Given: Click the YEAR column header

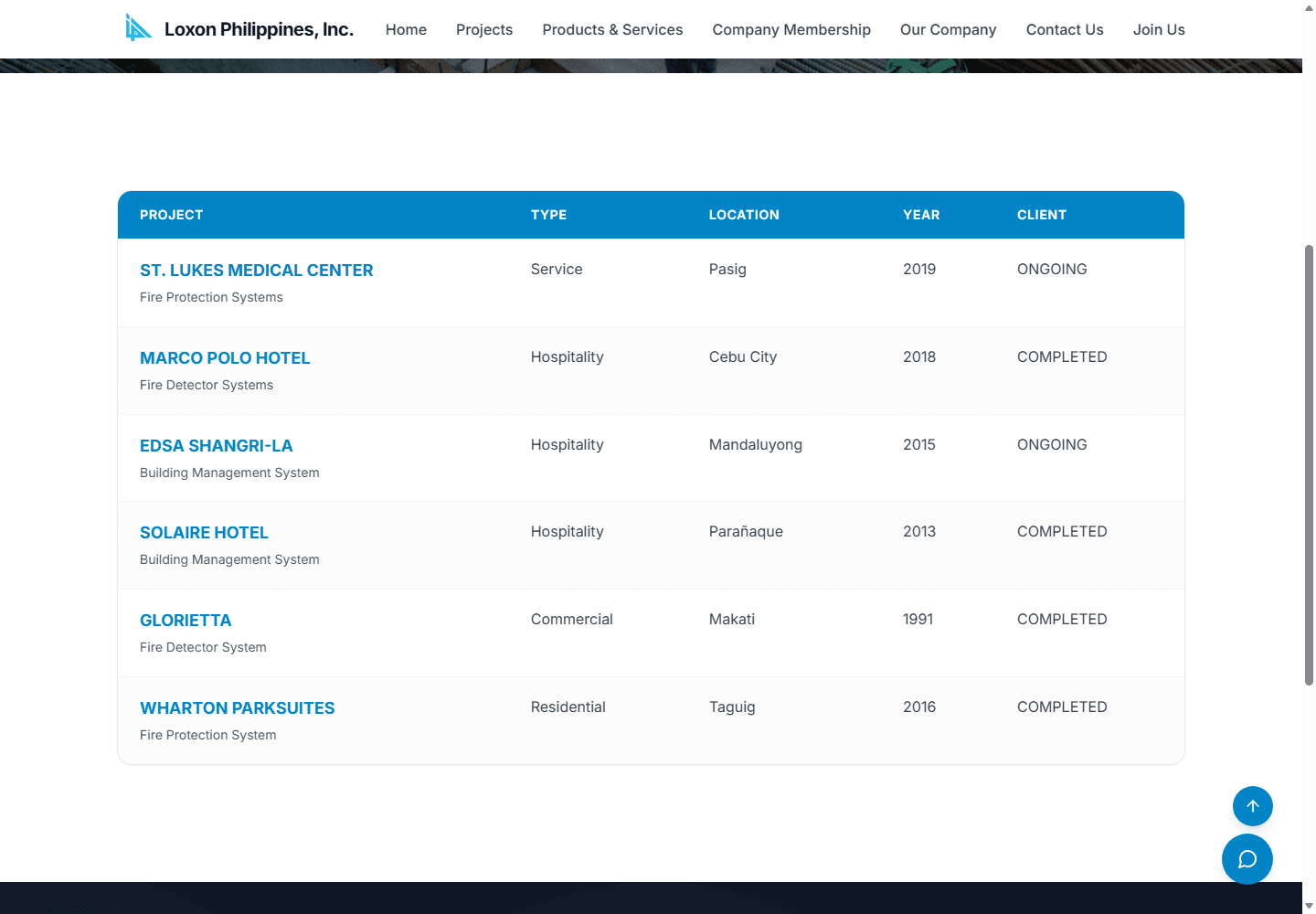Looking at the screenshot, I should point(921,215).
